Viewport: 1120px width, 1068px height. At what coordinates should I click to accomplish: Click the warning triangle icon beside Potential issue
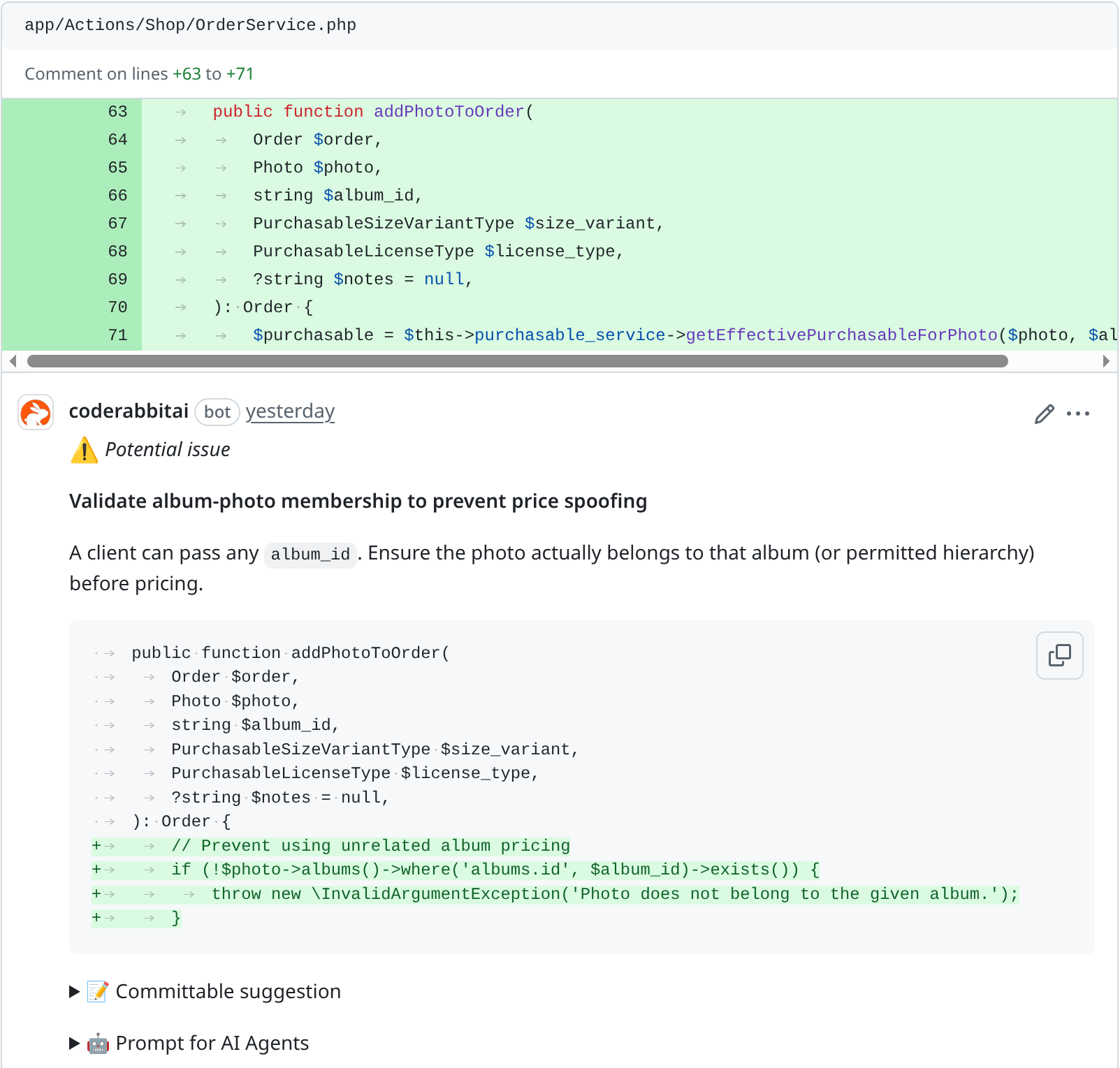[x=84, y=451]
